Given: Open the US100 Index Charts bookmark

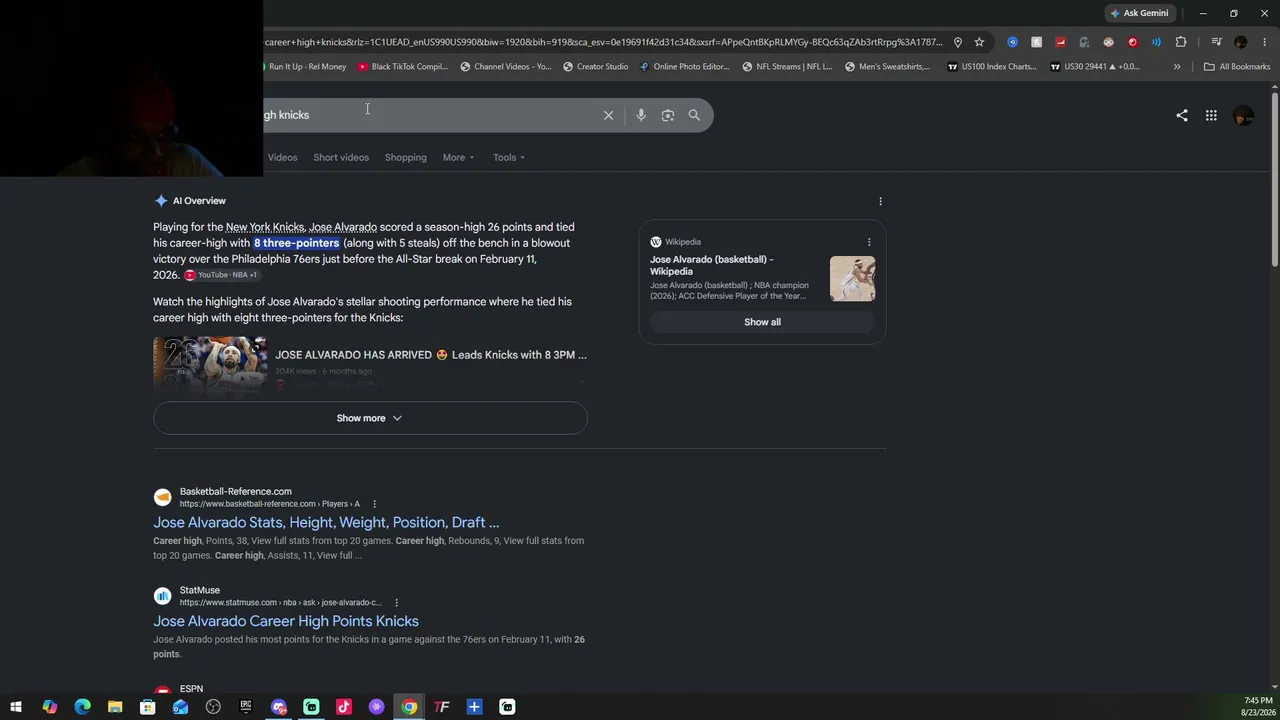Looking at the screenshot, I should point(992,67).
